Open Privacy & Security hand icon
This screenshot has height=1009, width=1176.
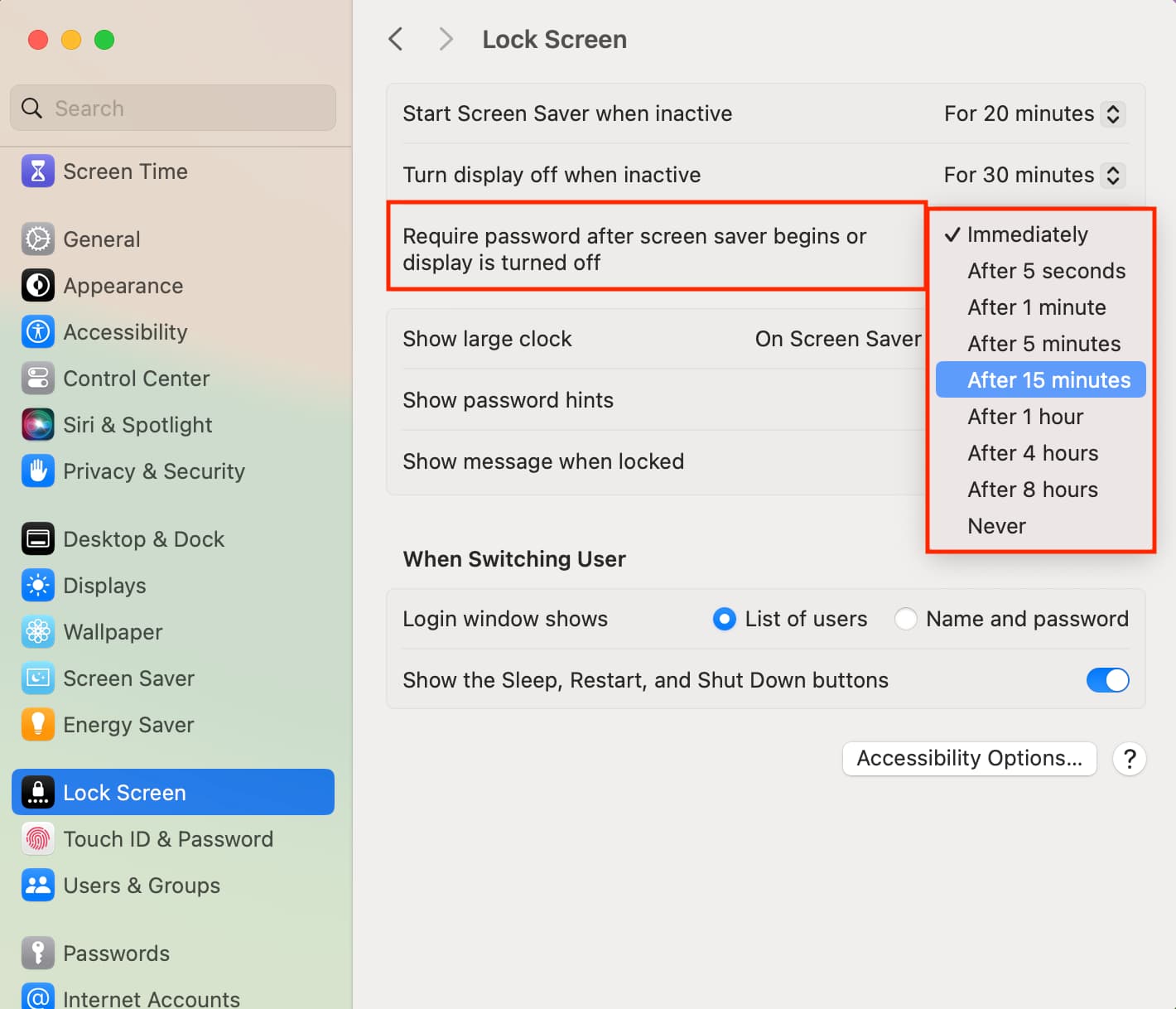click(x=38, y=471)
